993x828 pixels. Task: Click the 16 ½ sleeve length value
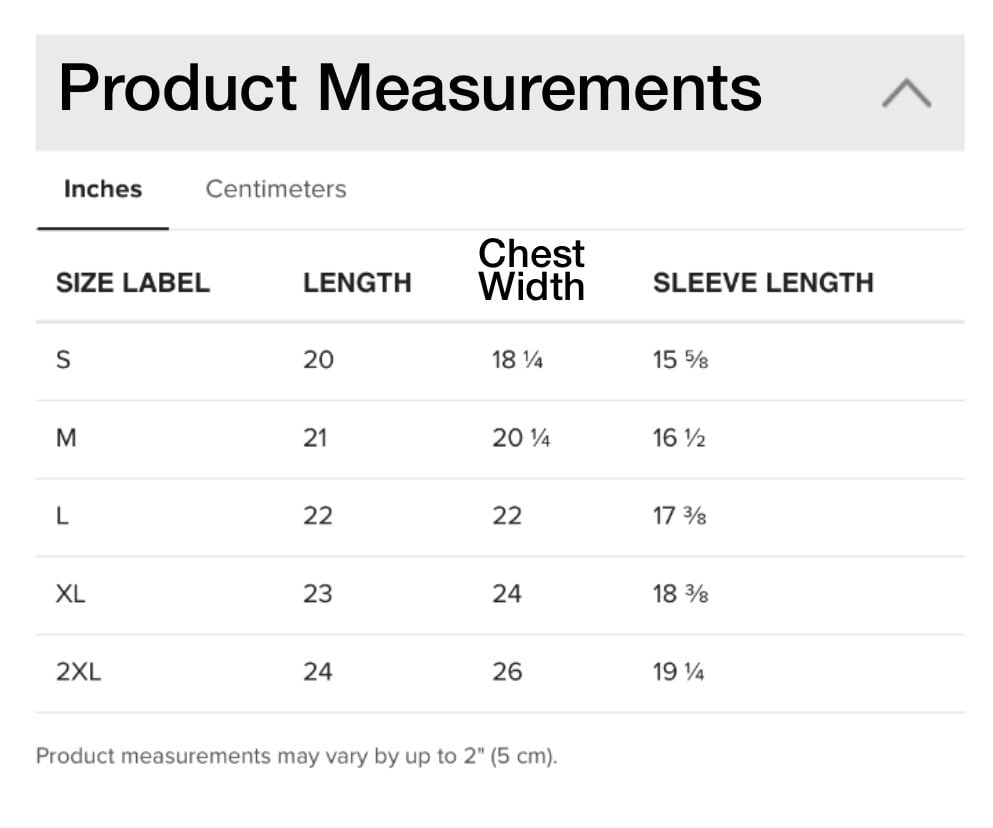(679, 438)
